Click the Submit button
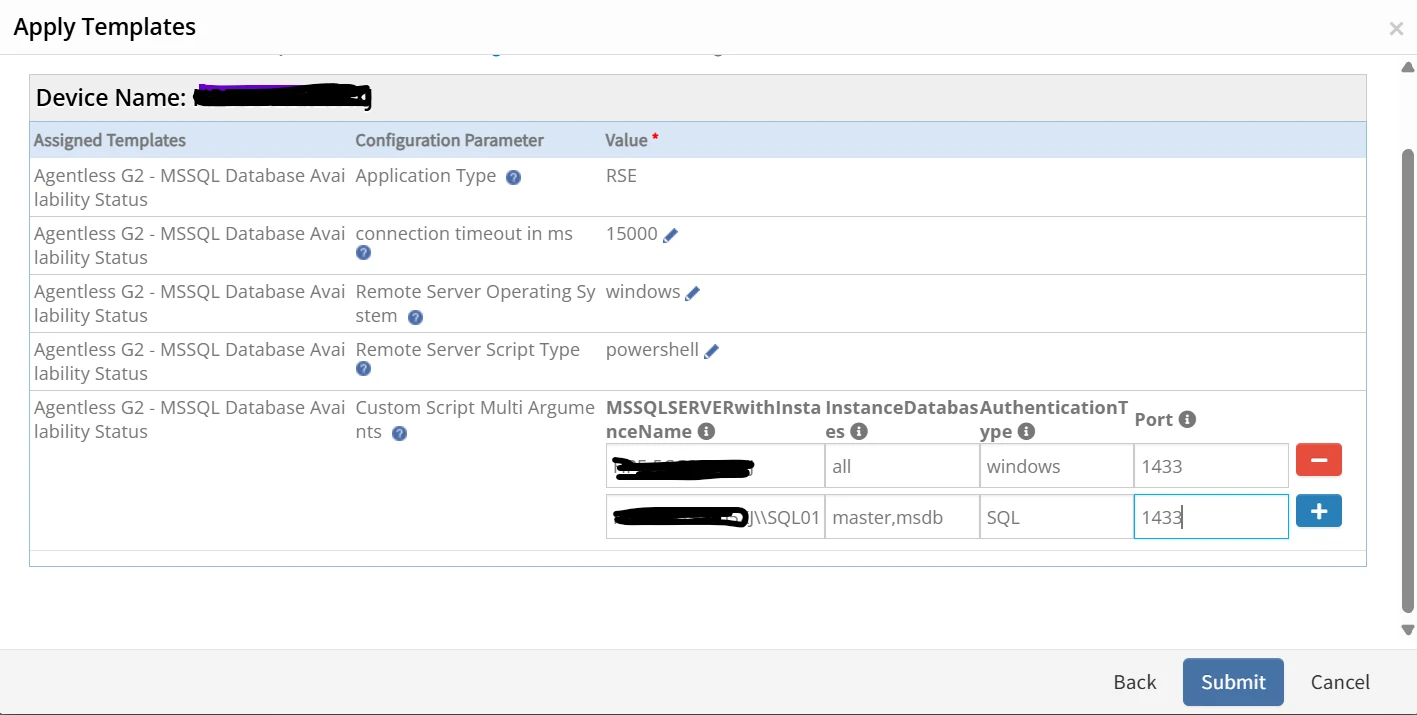Image resolution: width=1417 pixels, height=715 pixels. (x=1233, y=682)
